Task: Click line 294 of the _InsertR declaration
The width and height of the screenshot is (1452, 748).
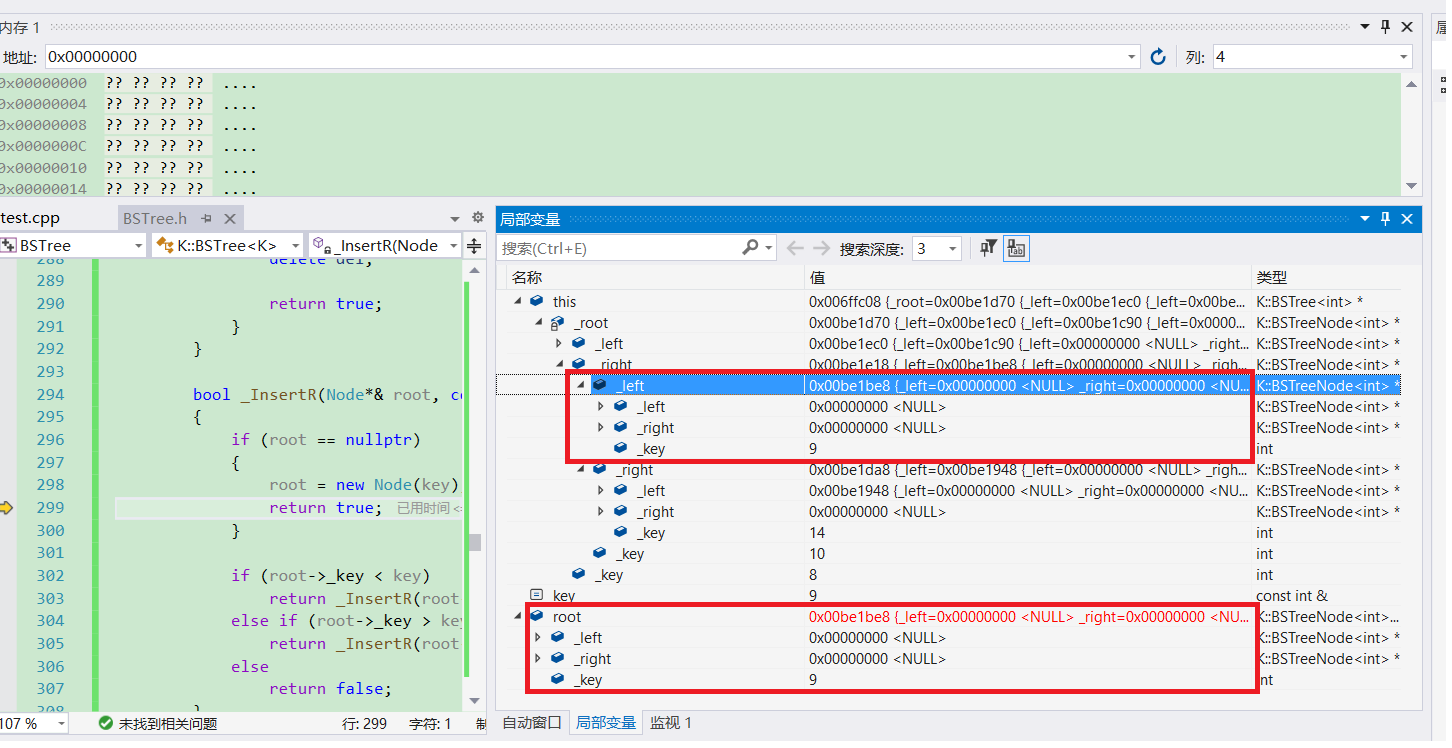Action: pos(326,394)
